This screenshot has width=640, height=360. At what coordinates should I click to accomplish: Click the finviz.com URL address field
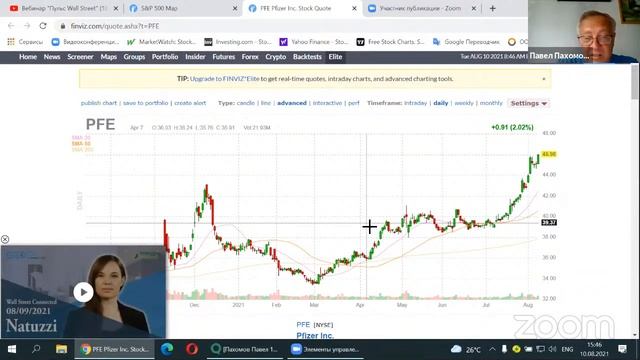click(x=115, y=26)
